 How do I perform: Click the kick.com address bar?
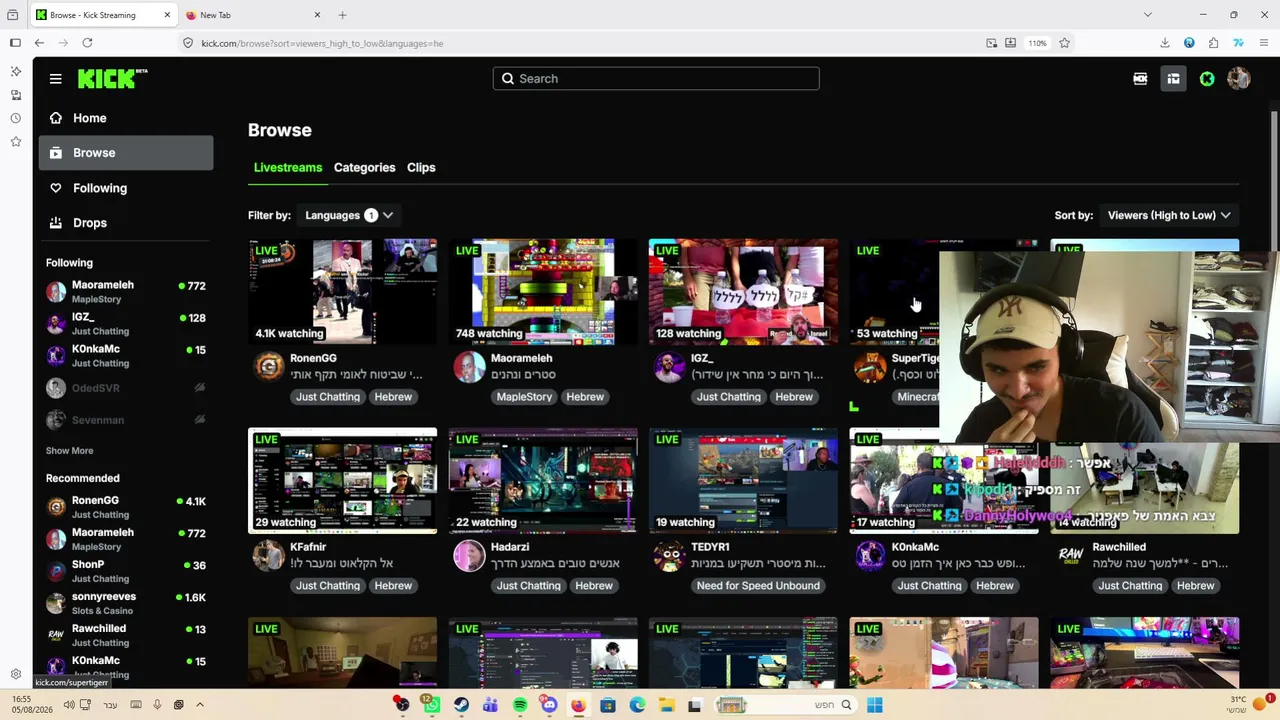click(580, 43)
